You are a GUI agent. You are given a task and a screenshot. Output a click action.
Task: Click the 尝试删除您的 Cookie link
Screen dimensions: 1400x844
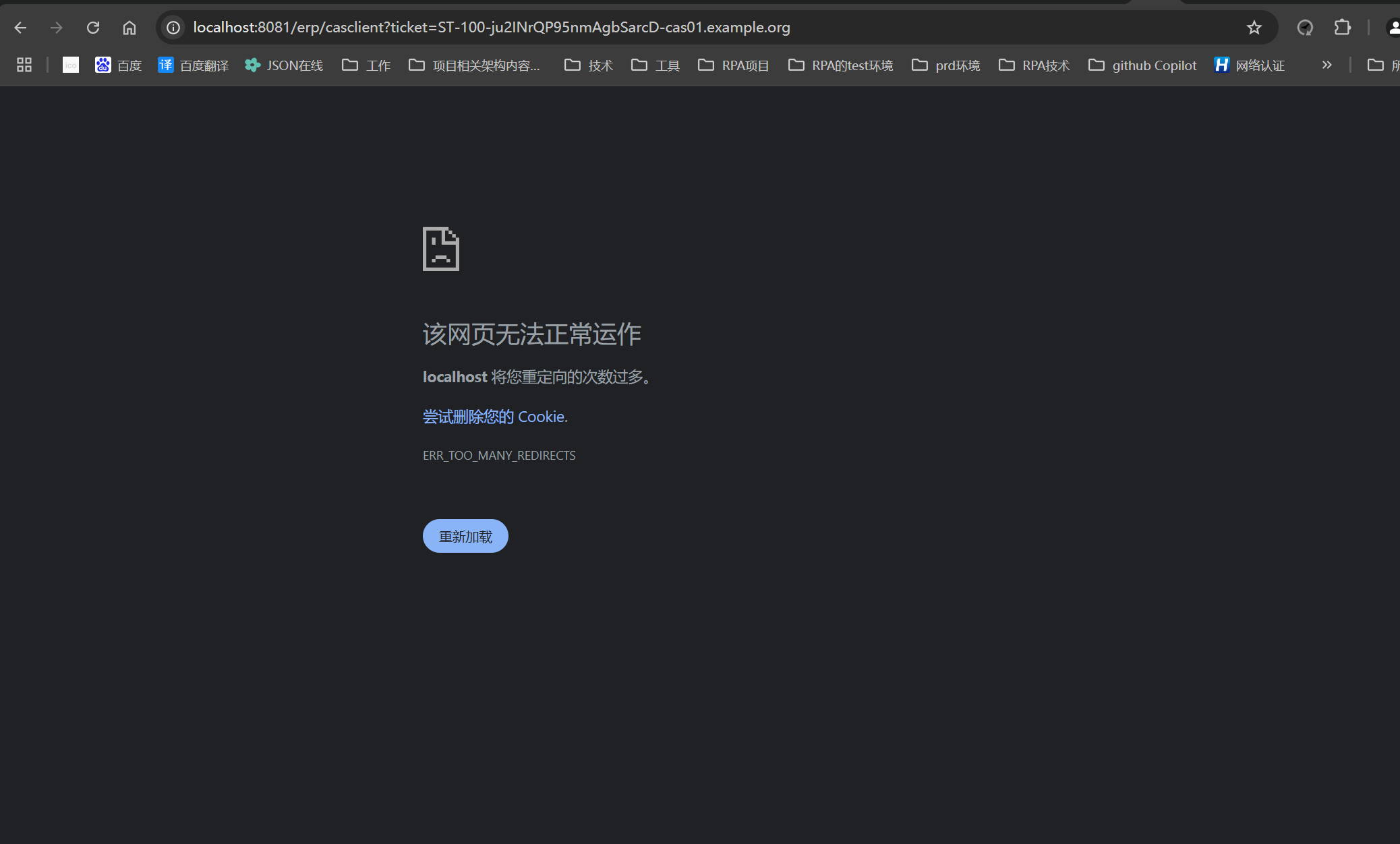point(495,417)
